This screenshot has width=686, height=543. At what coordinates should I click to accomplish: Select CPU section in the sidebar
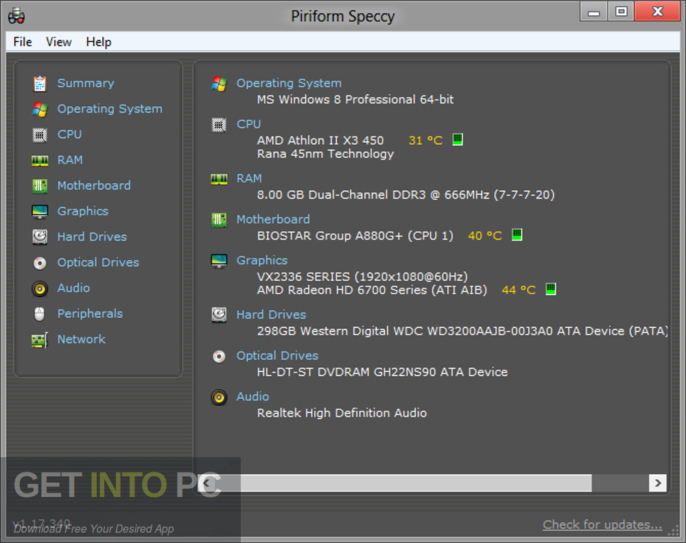(x=70, y=134)
